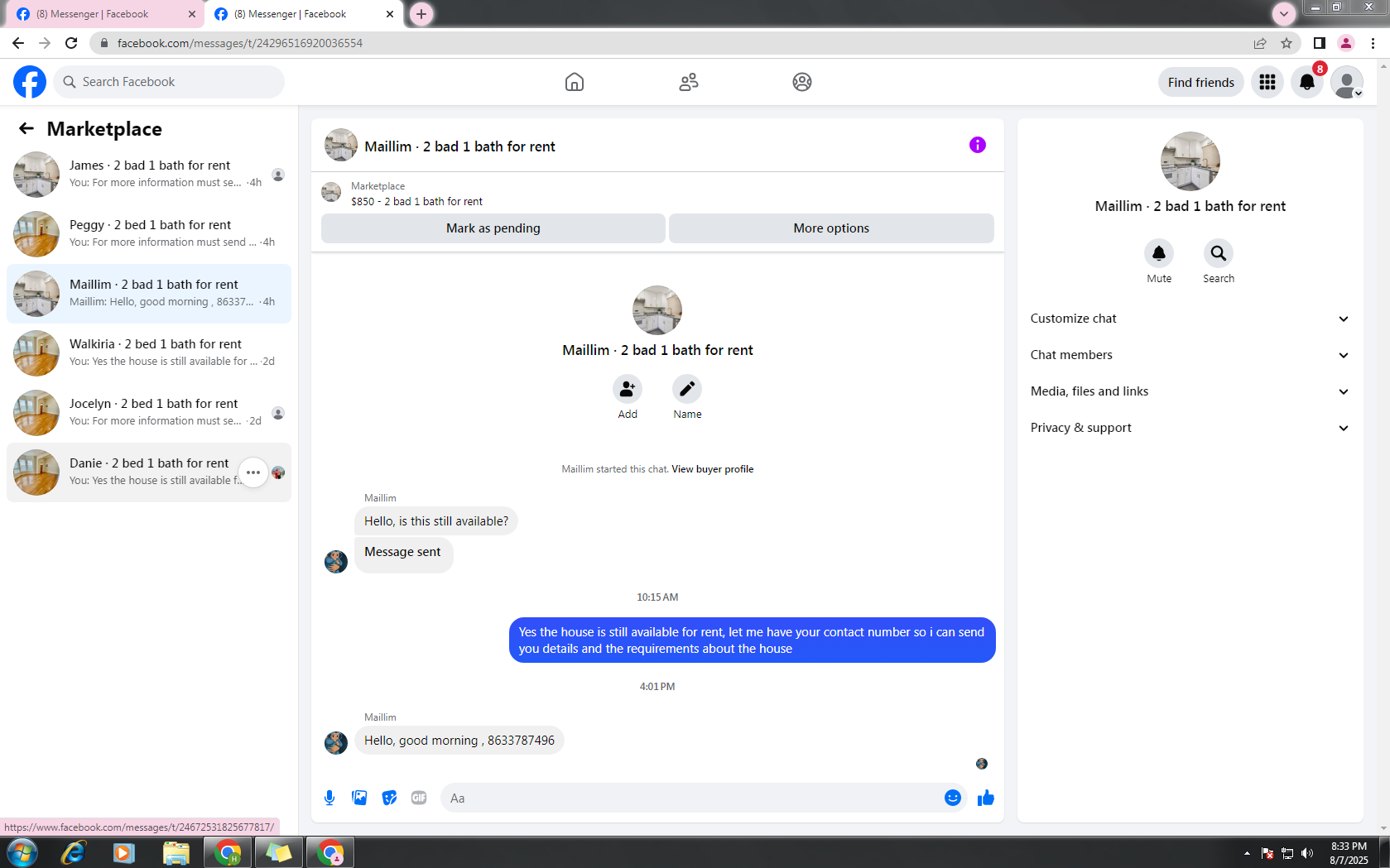Open more options for Danie conversation
The height and width of the screenshot is (868, 1390).
click(x=253, y=472)
